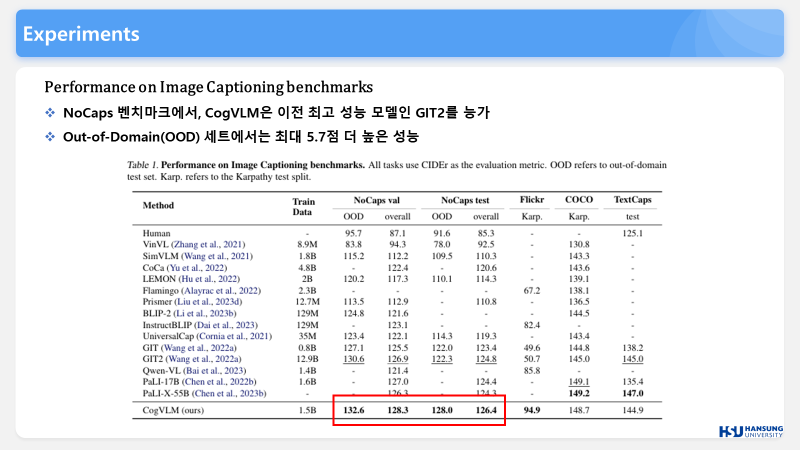Image resolution: width=800 pixels, height=450 pixels.
Task: Click the COCO column header
Action: [x=579, y=200]
